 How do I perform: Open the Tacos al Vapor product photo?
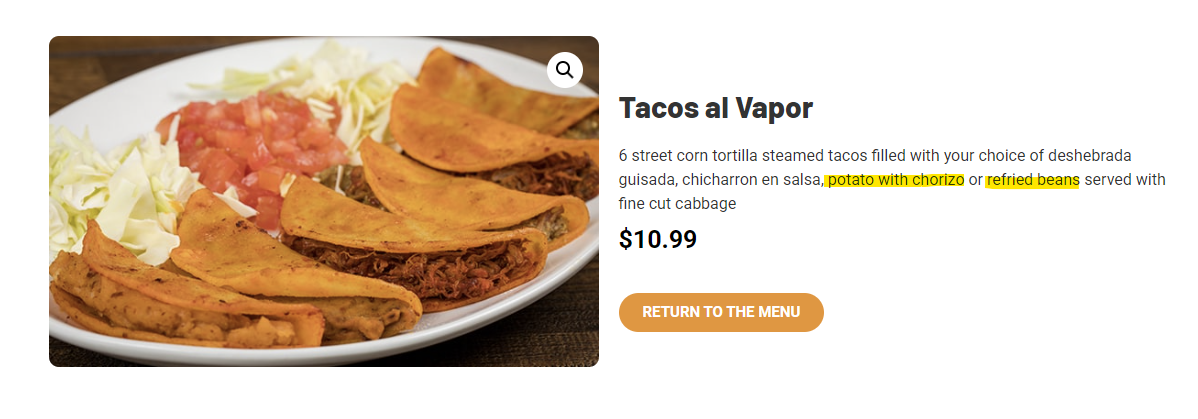coord(324,201)
